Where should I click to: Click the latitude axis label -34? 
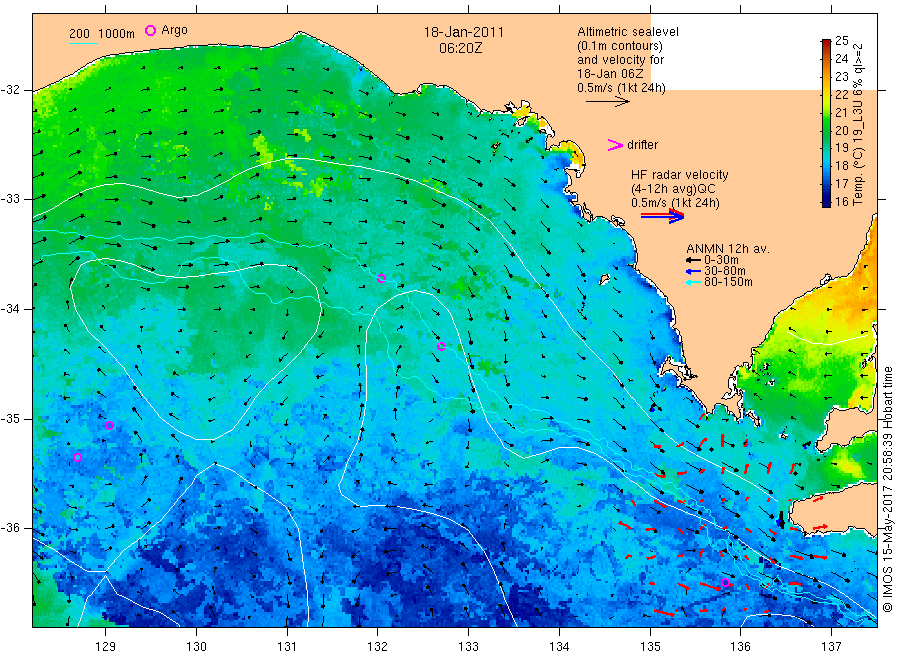[x=10, y=309]
